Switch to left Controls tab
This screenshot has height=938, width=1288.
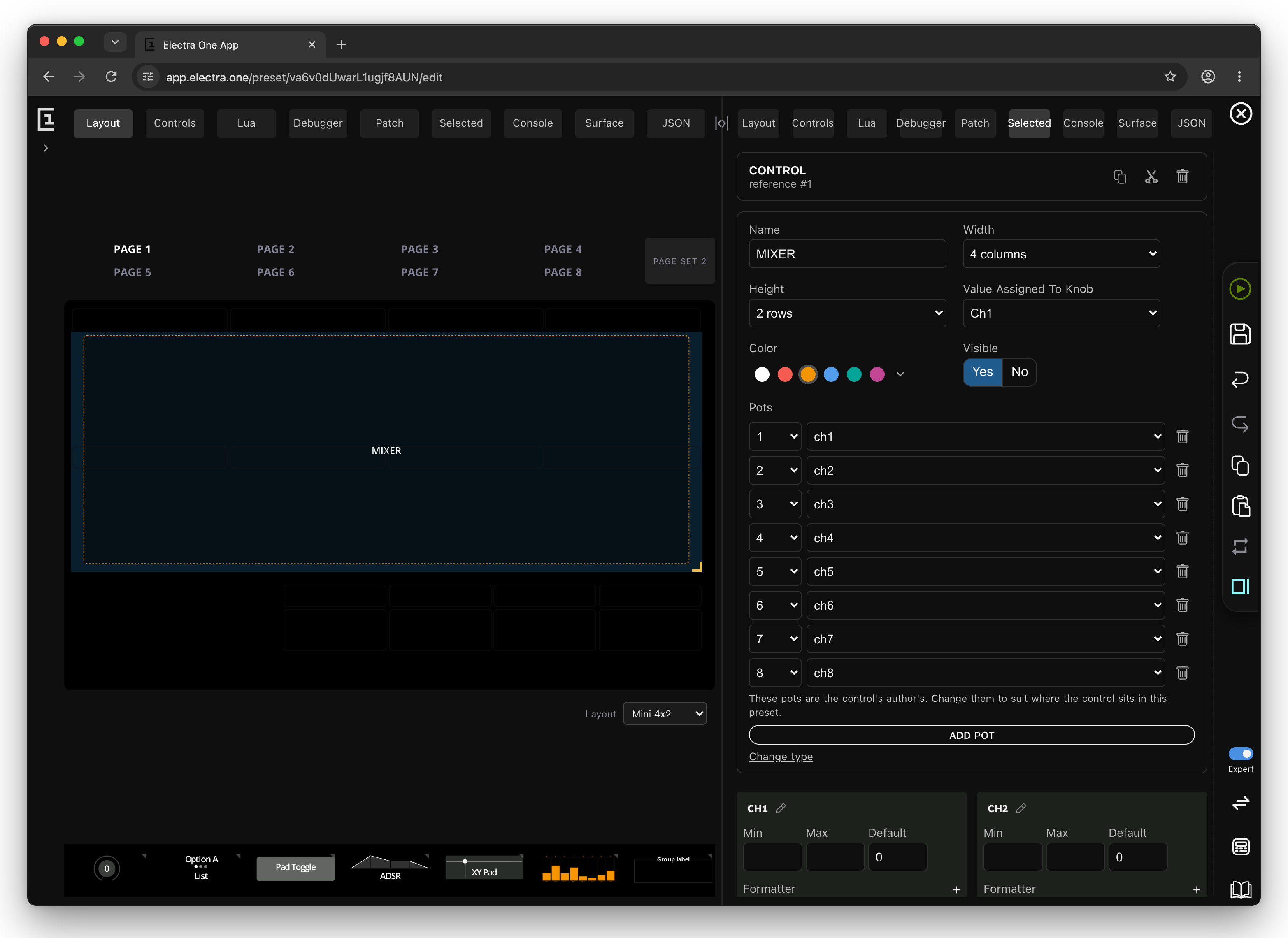point(174,123)
